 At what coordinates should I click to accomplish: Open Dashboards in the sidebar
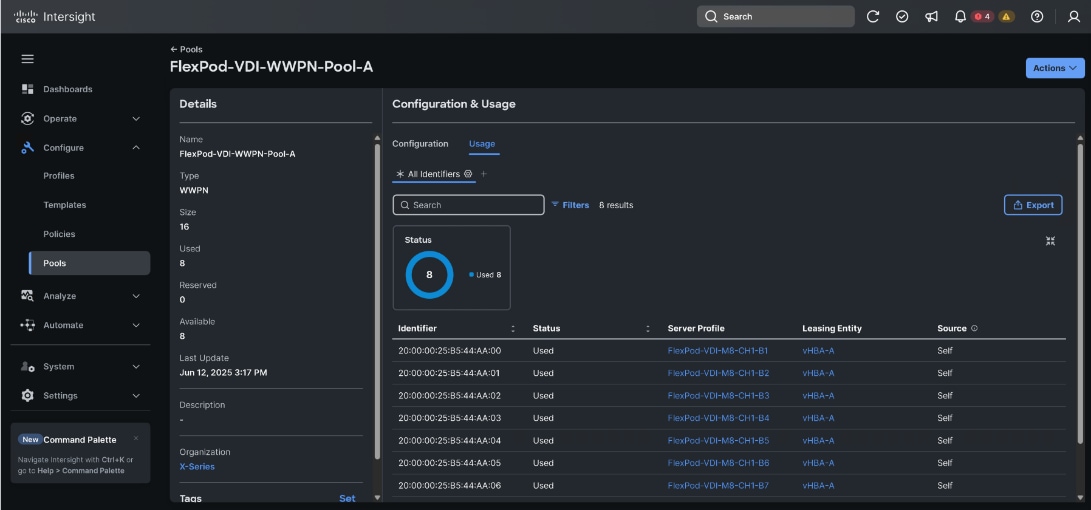[x=67, y=89]
